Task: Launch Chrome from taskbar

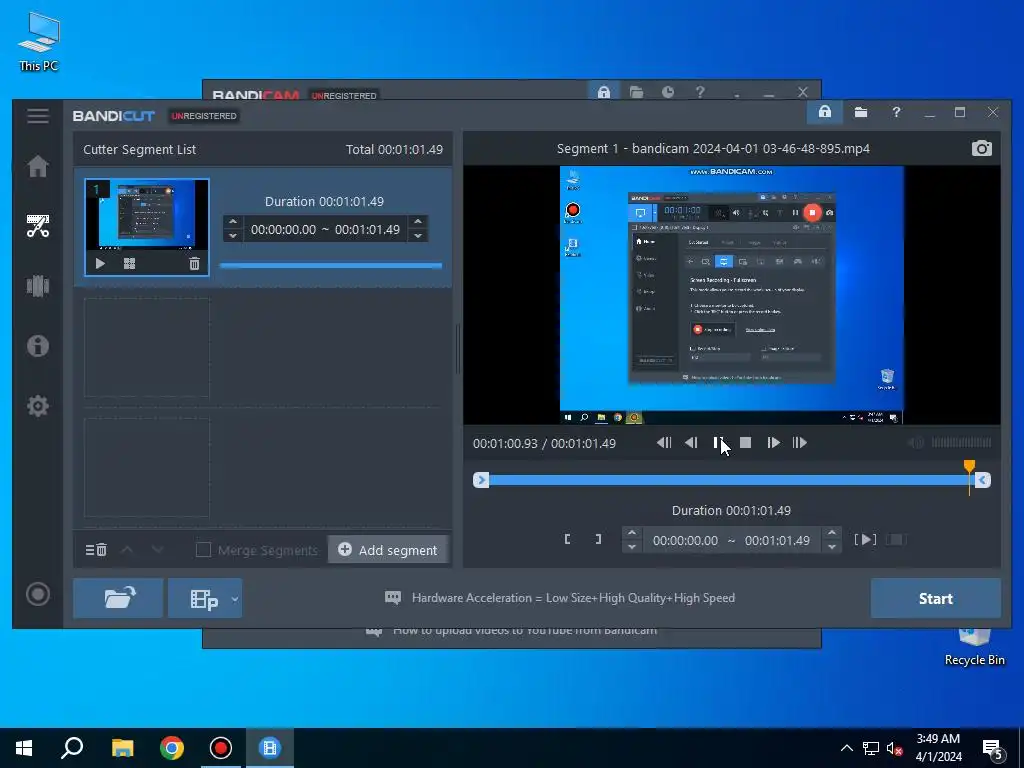Action: (172, 748)
